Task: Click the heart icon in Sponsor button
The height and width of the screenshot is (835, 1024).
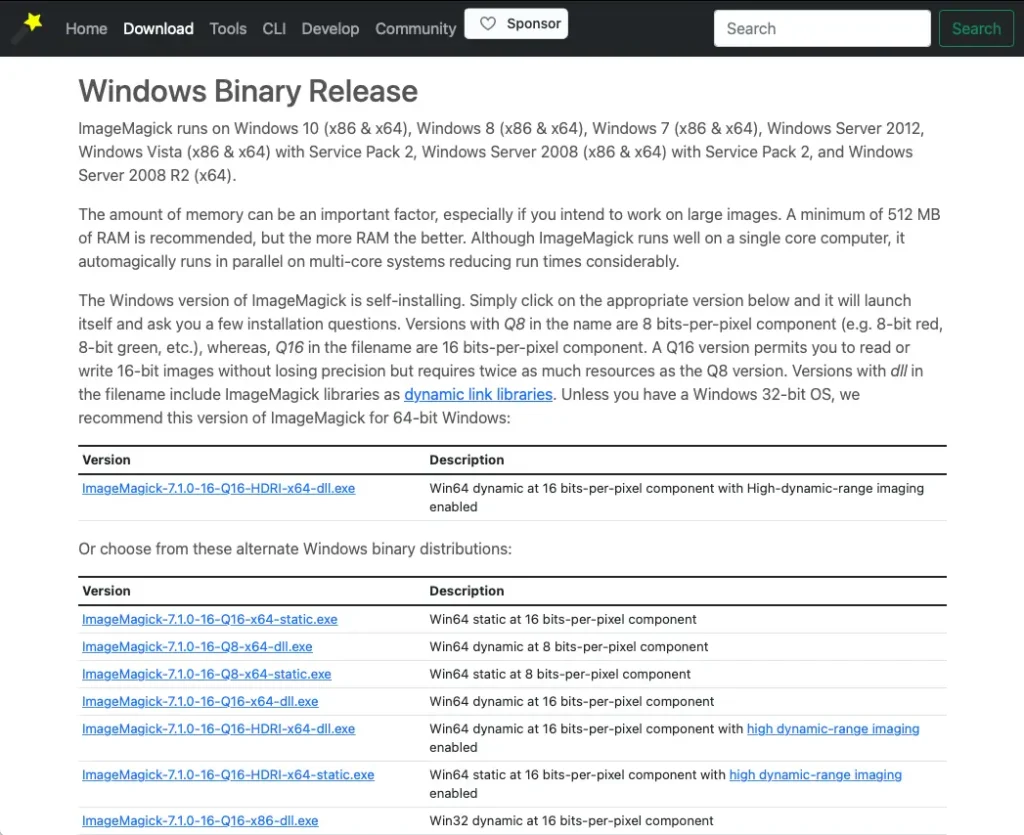Action: pos(487,24)
